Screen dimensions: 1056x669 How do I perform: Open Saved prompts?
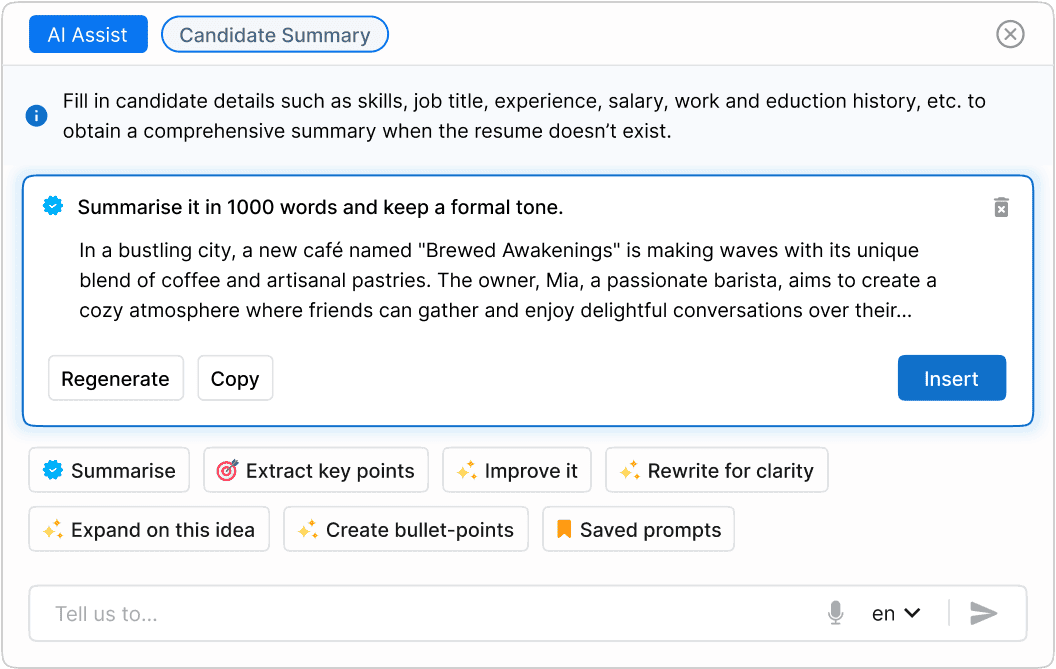click(x=638, y=530)
